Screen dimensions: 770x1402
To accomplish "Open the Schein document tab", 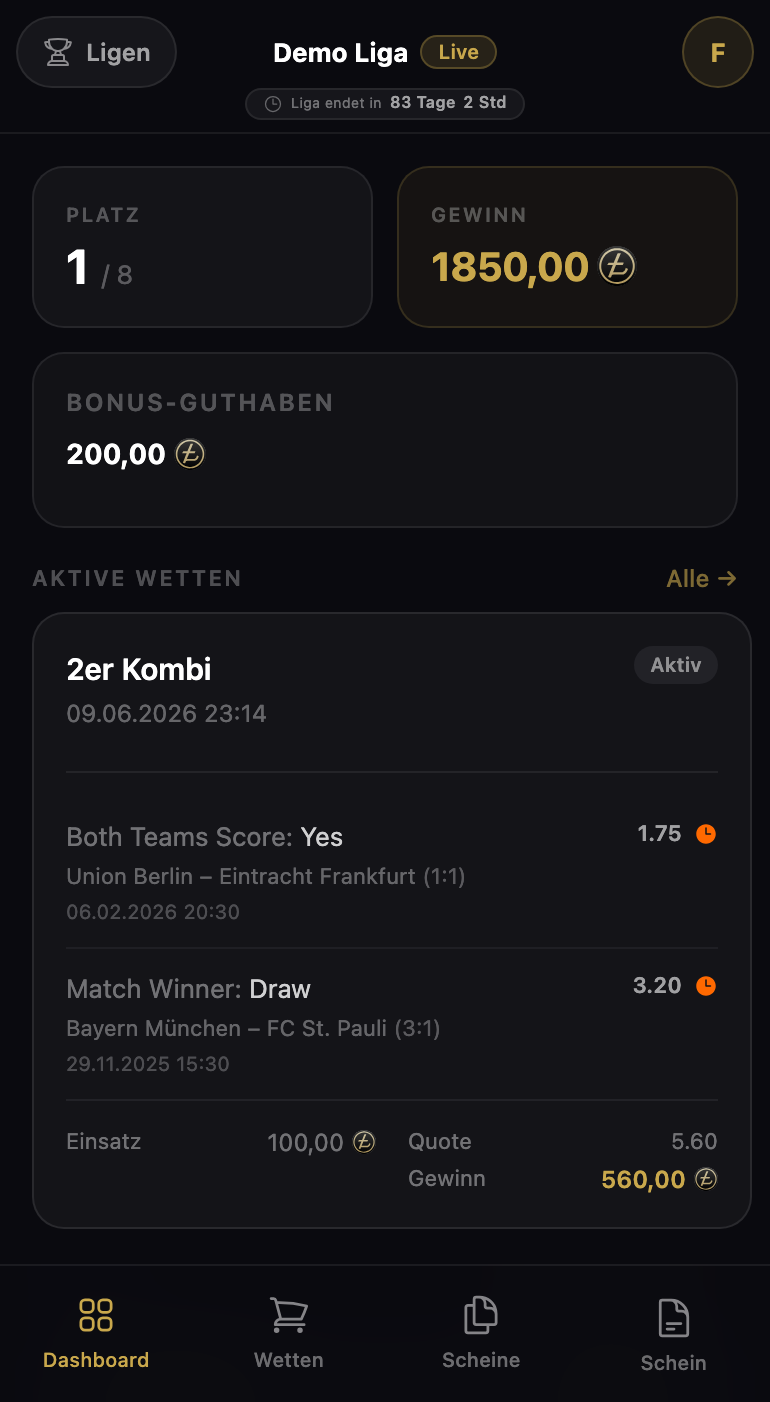I will coord(674,1335).
